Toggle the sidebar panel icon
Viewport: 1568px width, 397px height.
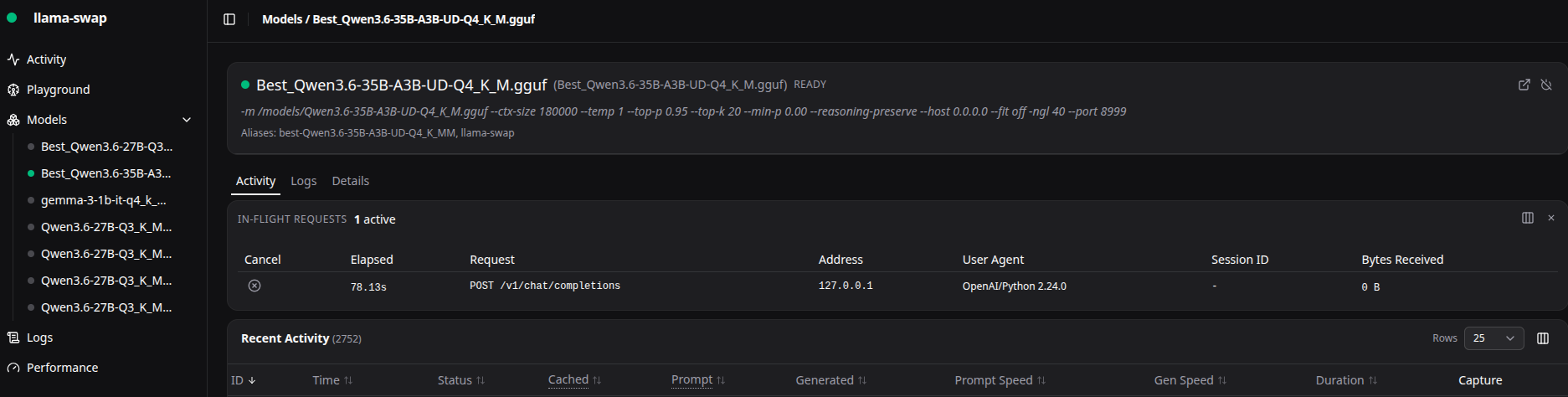(229, 19)
